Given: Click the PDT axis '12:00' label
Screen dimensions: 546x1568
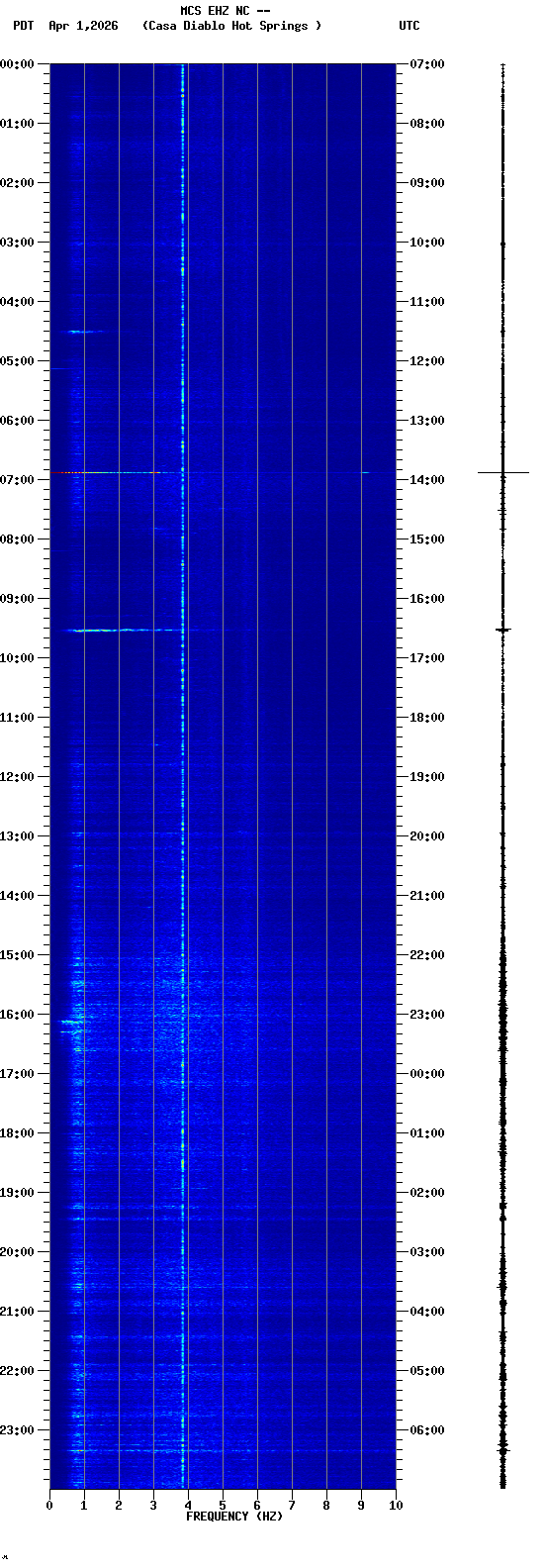Looking at the screenshot, I should point(17,777).
